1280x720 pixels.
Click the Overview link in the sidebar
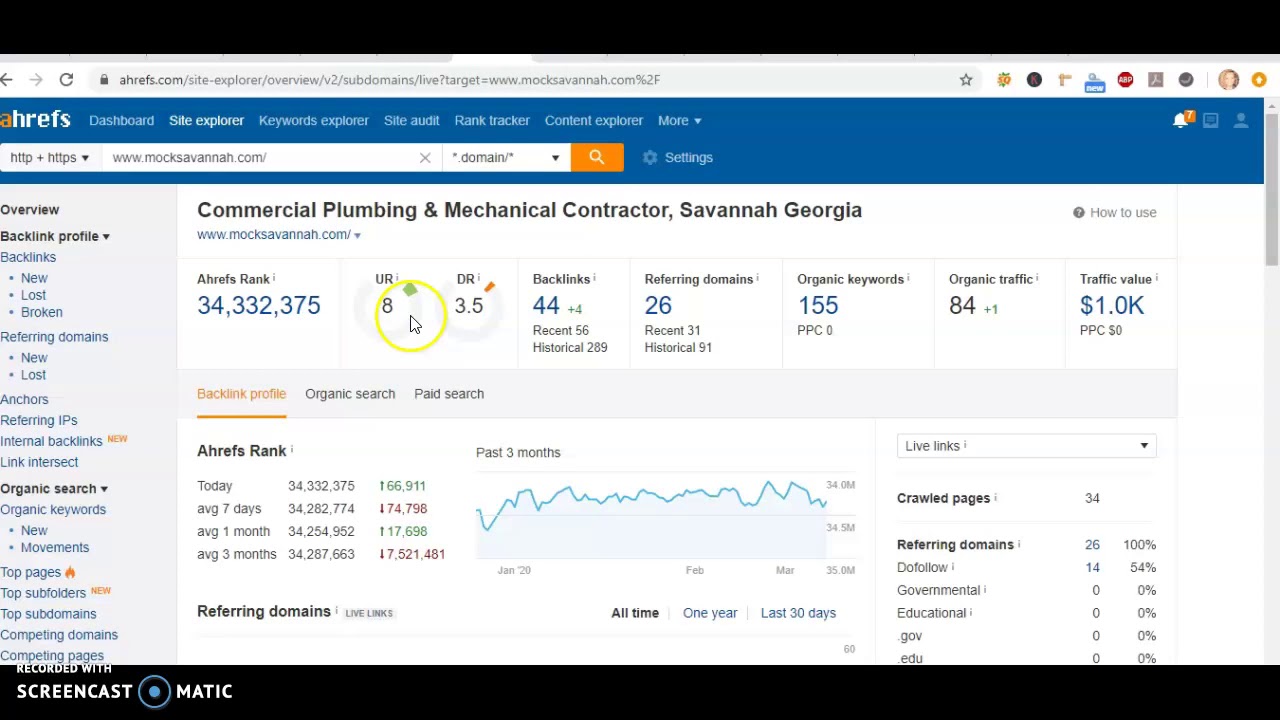coord(30,210)
